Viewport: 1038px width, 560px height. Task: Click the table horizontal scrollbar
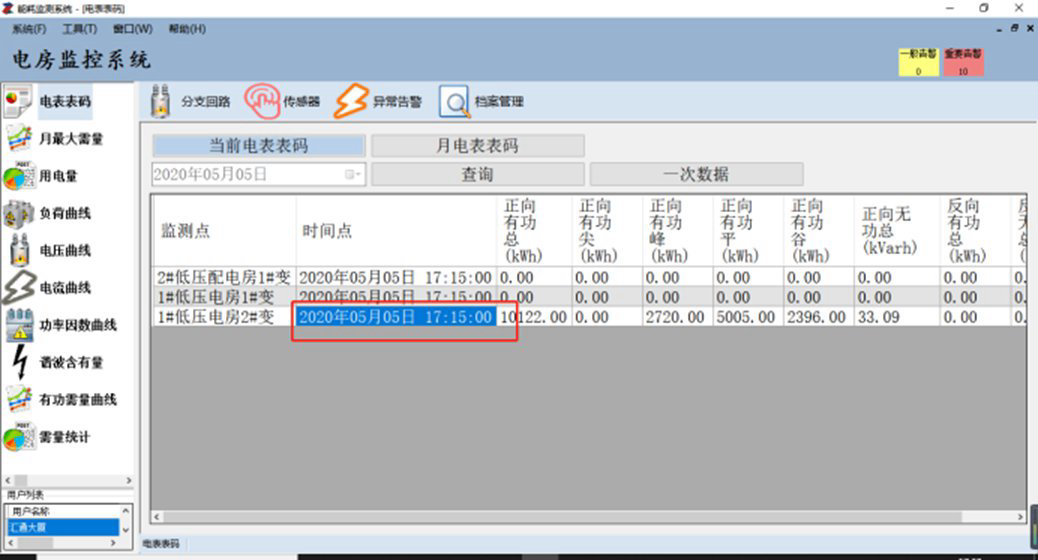[561, 516]
